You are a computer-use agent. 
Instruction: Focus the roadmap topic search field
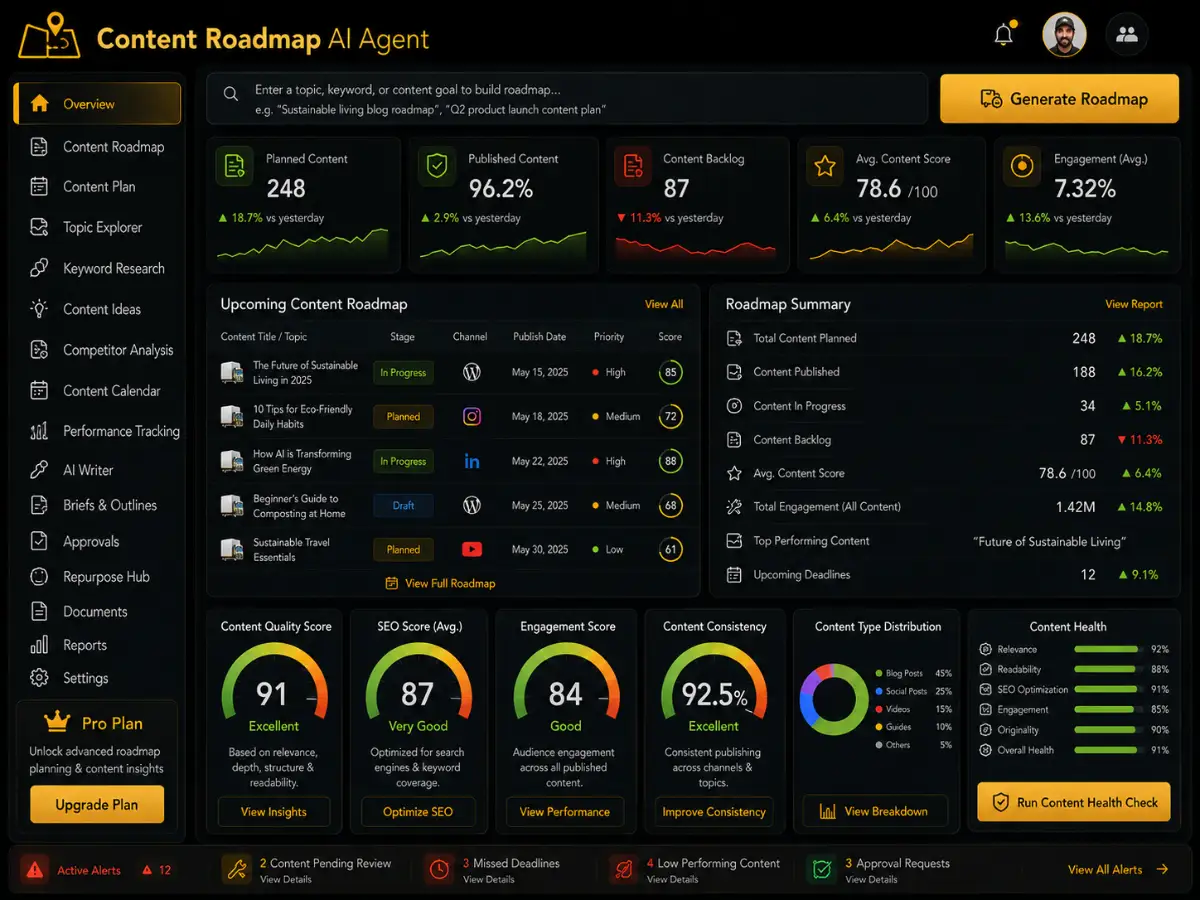coord(568,98)
